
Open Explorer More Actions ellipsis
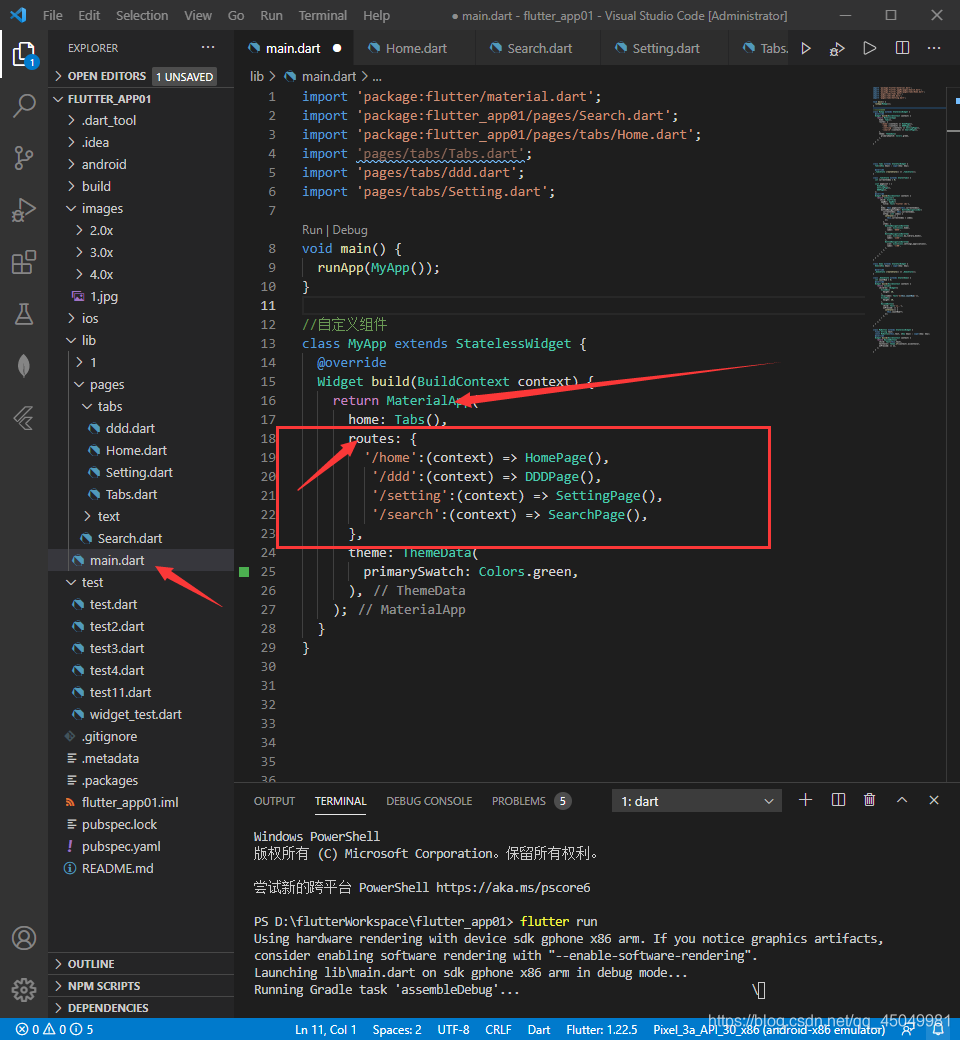[208, 48]
